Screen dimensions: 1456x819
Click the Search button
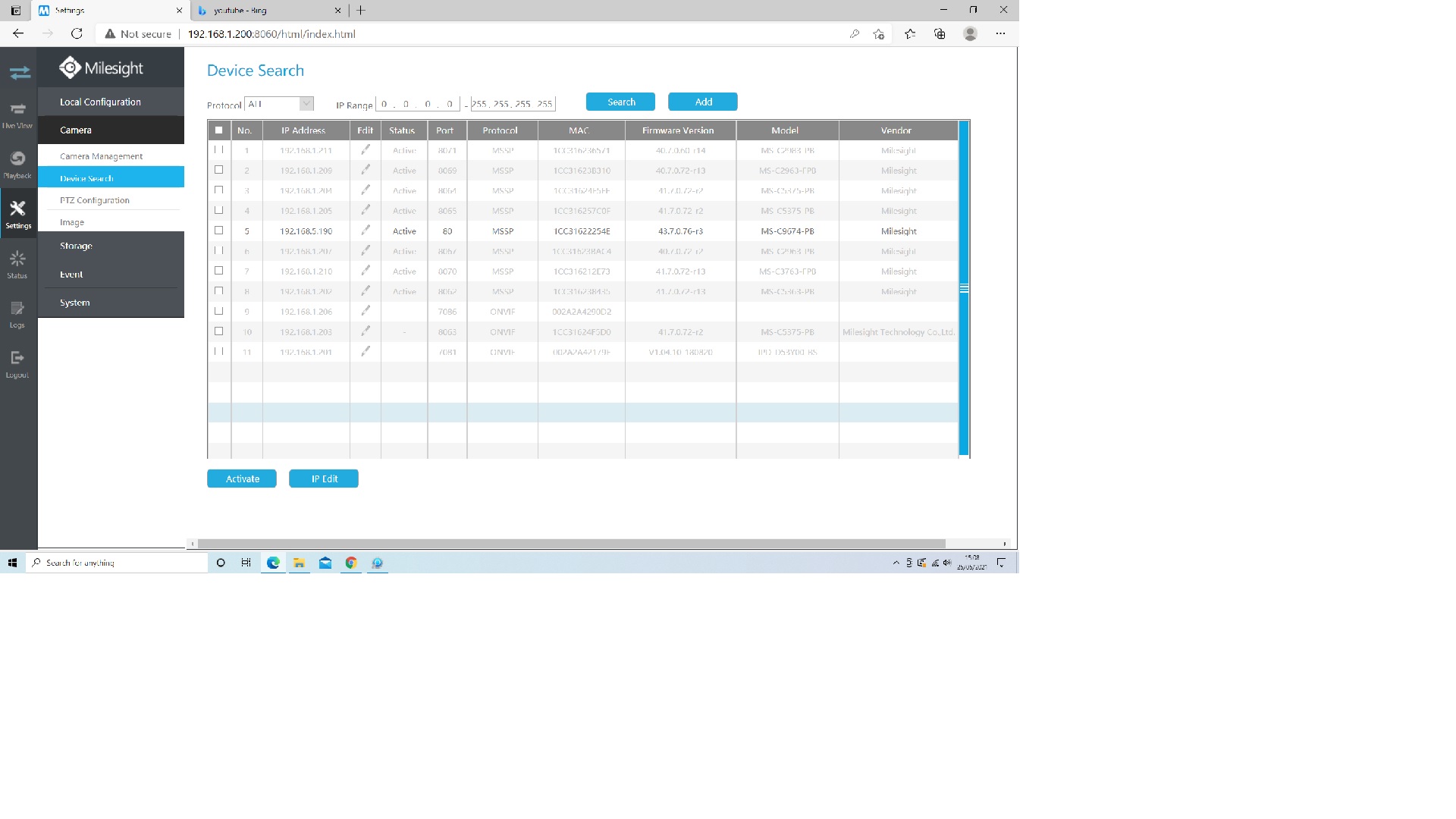620,102
